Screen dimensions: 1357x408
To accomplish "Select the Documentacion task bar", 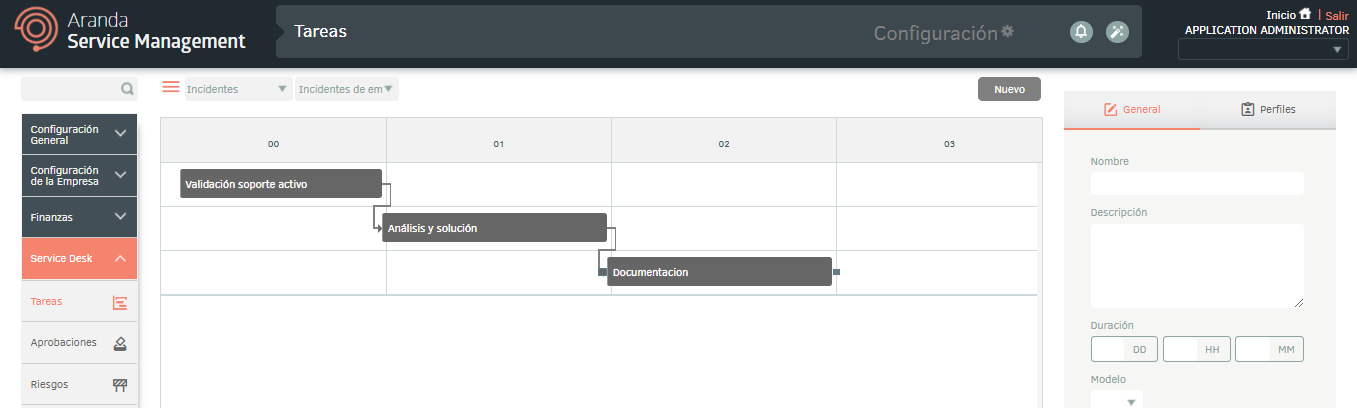I will (x=719, y=272).
